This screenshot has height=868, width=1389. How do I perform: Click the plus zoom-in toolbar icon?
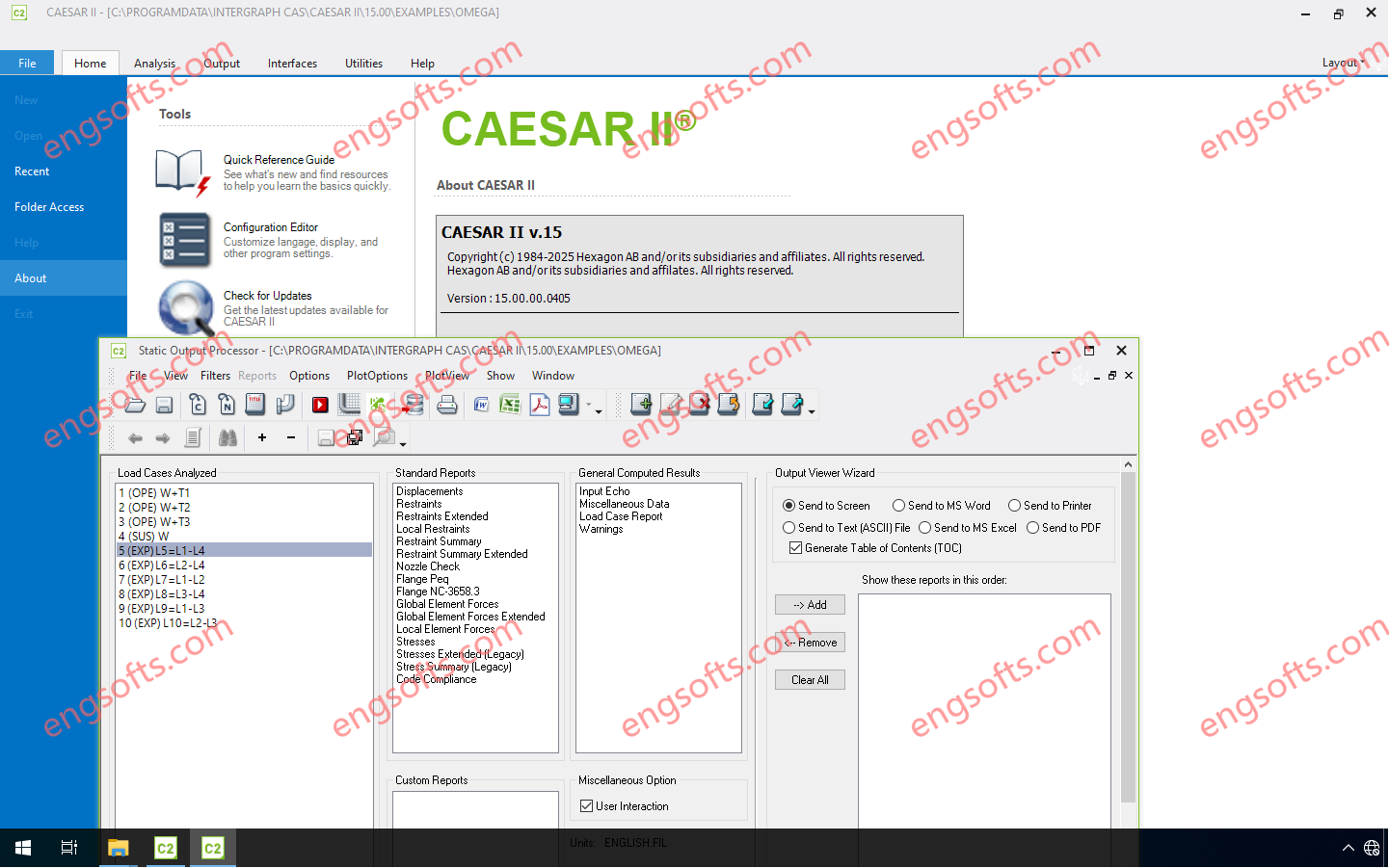(262, 438)
